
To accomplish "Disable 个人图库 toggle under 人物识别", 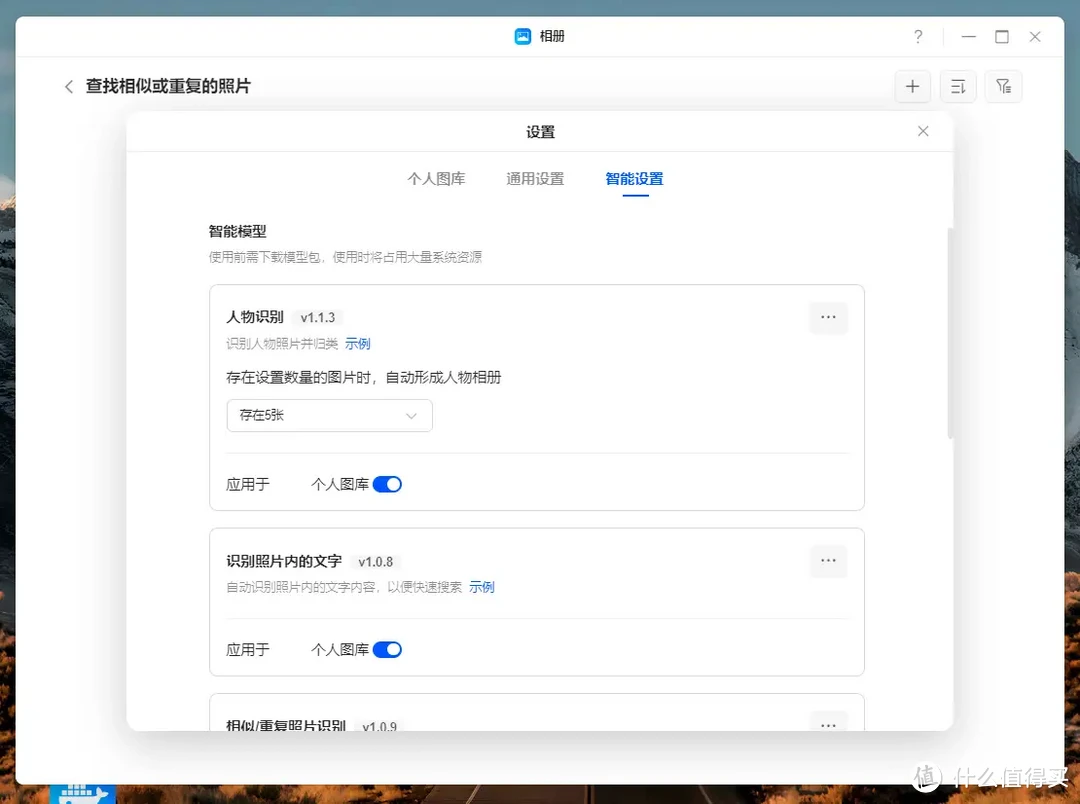I will coord(387,483).
